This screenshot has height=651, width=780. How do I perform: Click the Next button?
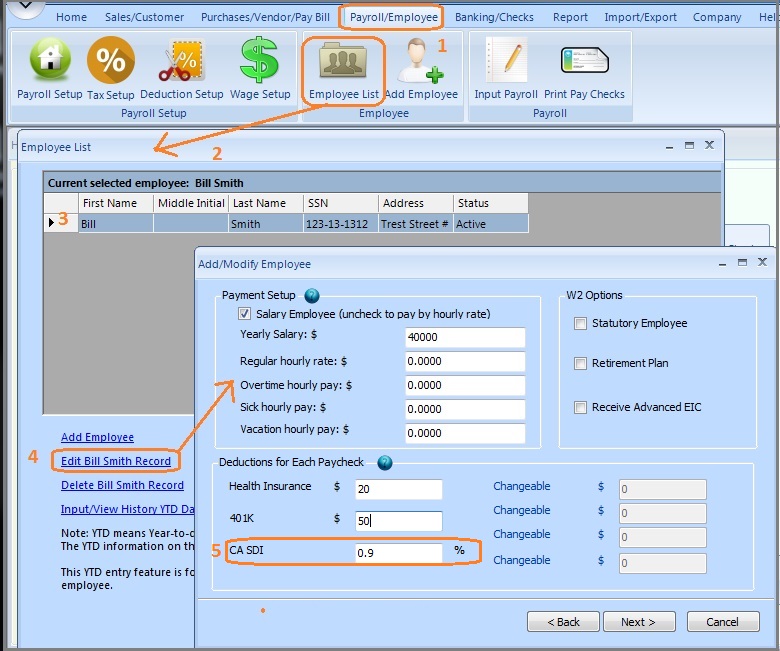[639, 622]
